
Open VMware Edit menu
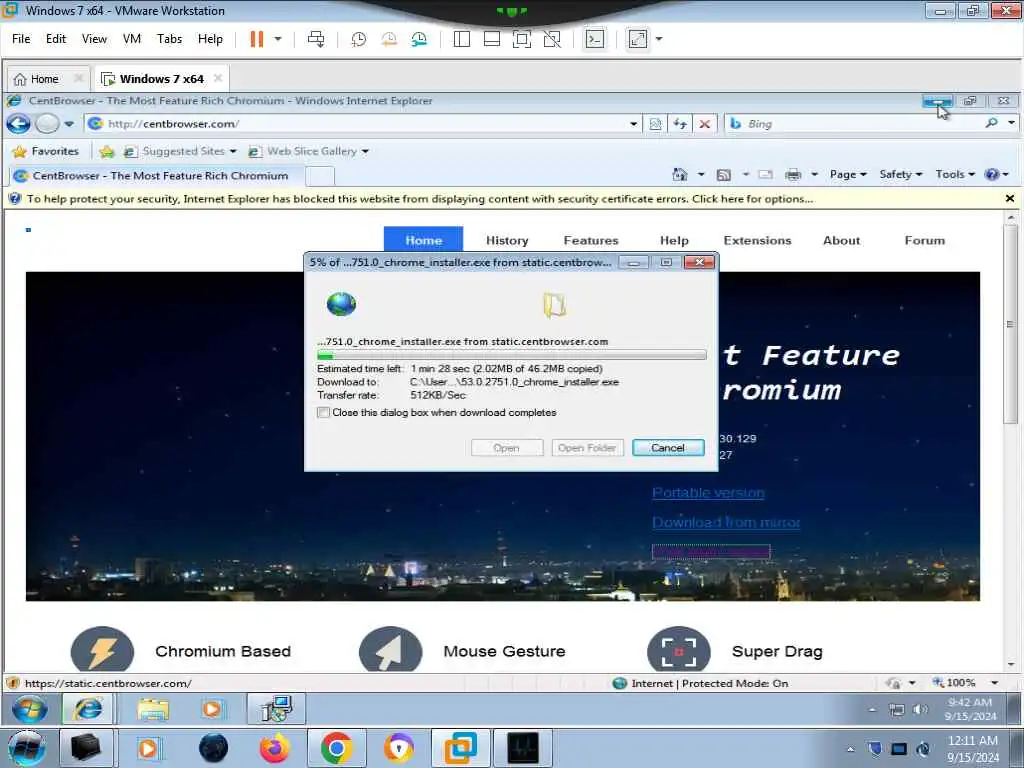tap(56, 39)
